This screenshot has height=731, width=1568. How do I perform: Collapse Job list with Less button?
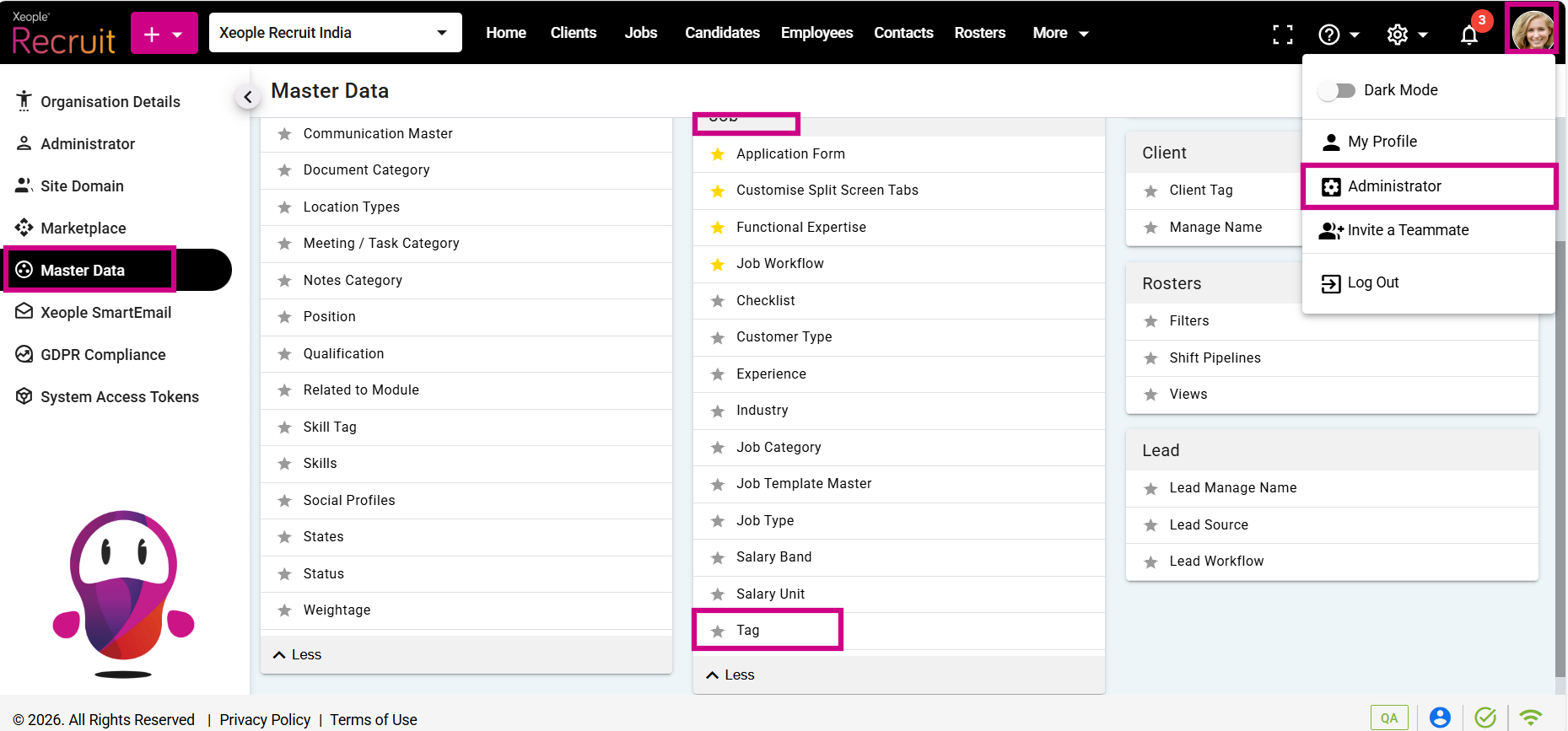click(730, 675)
